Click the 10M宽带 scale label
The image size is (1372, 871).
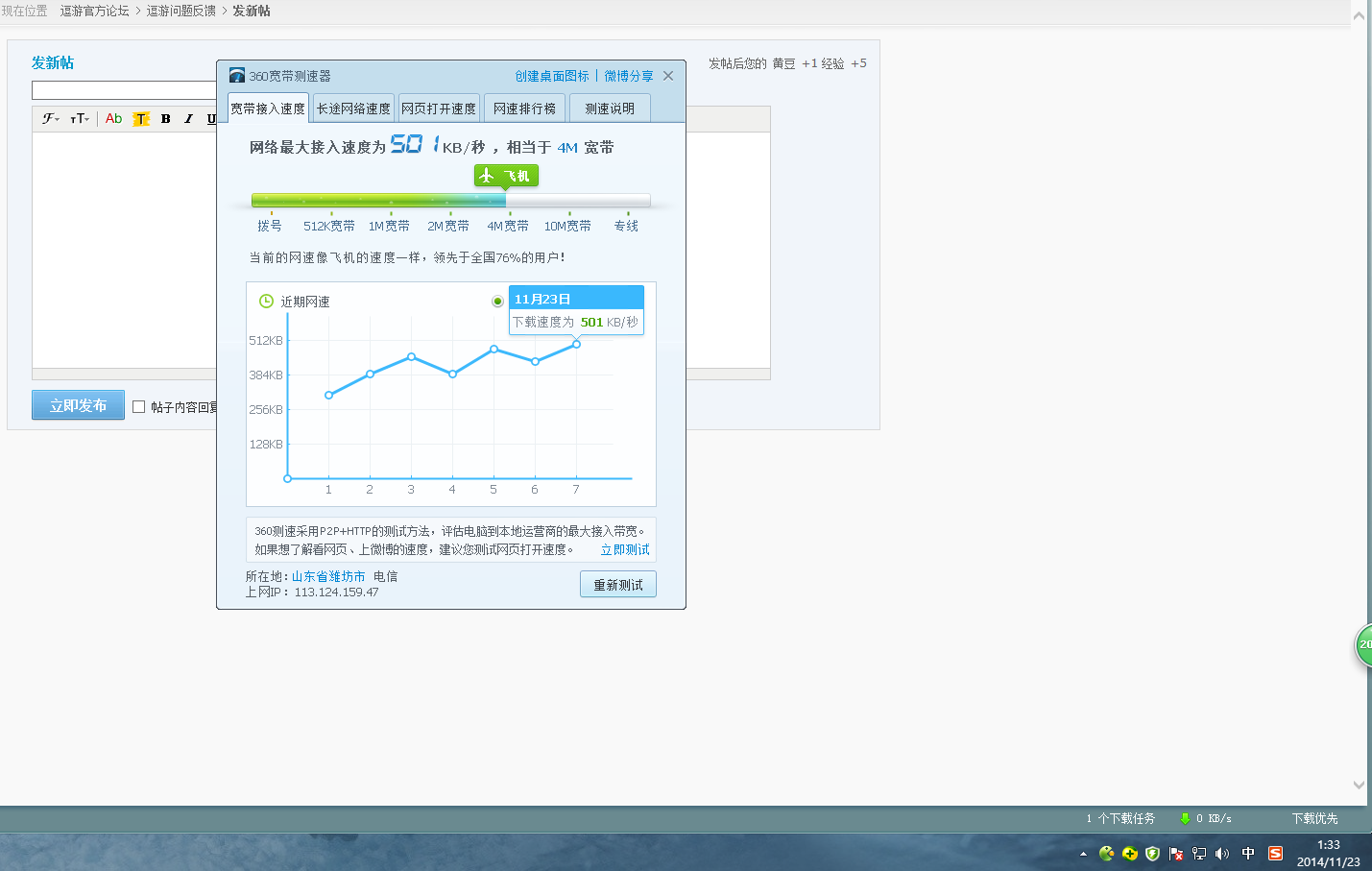click(567, 226)
